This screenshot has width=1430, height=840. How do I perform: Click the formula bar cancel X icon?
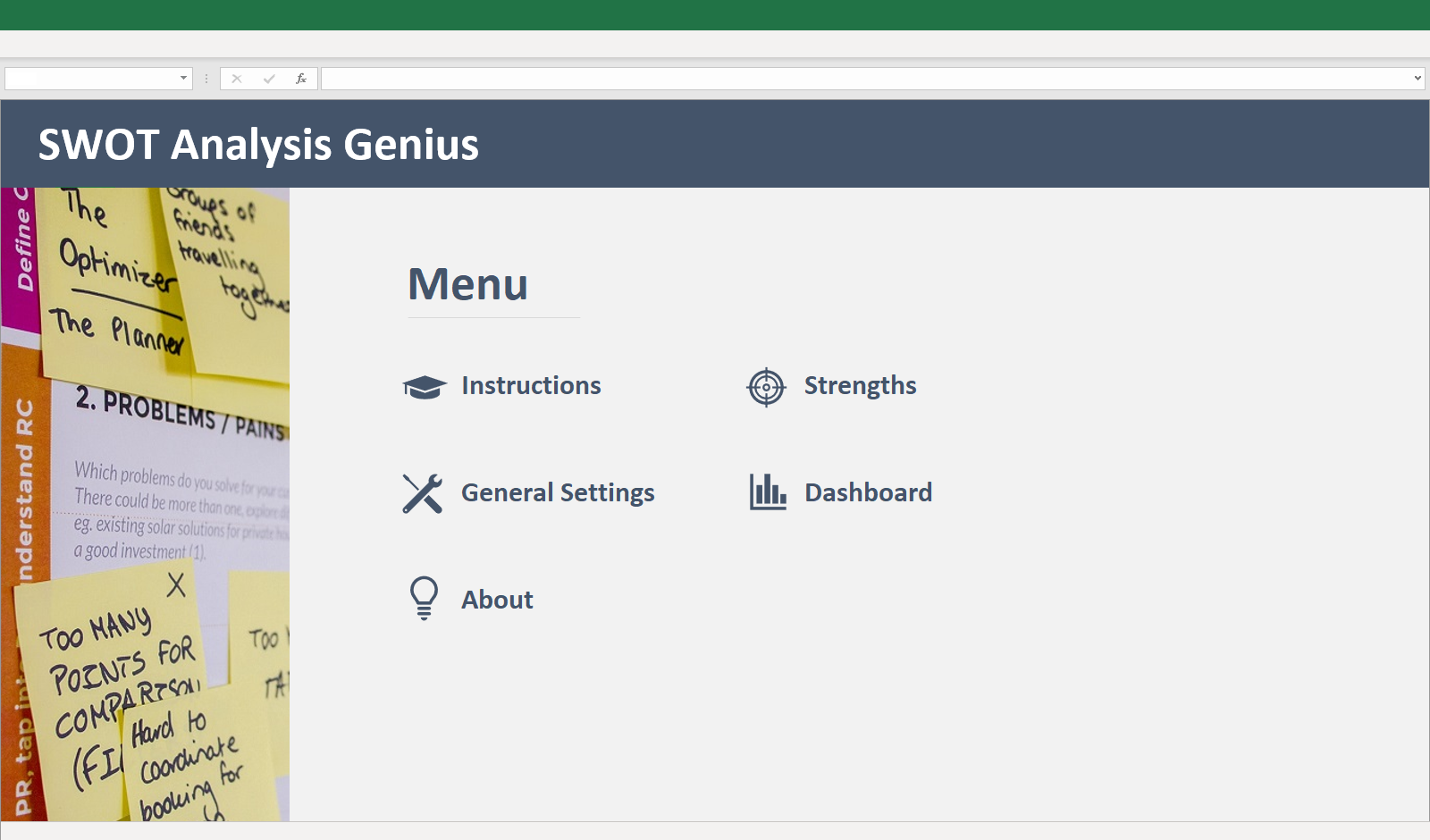click(237, 79)
